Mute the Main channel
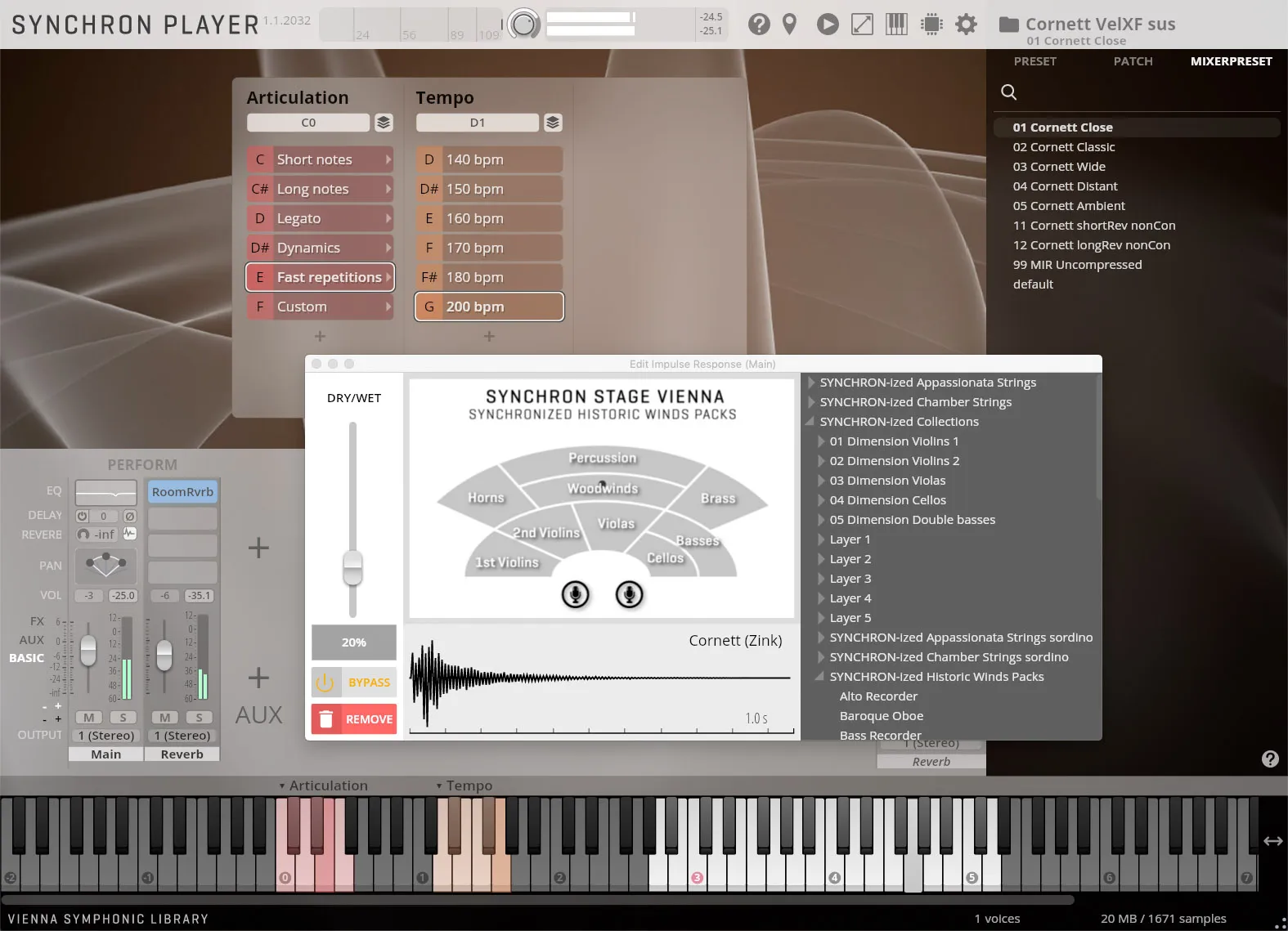1288x931 pixels. coord(88,718)
